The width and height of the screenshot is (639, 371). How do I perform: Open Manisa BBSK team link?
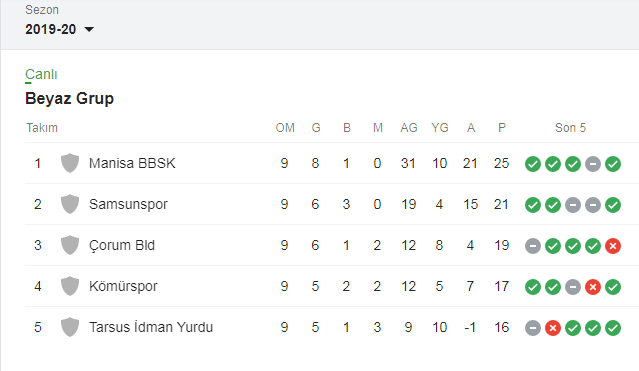pos(132,163)
